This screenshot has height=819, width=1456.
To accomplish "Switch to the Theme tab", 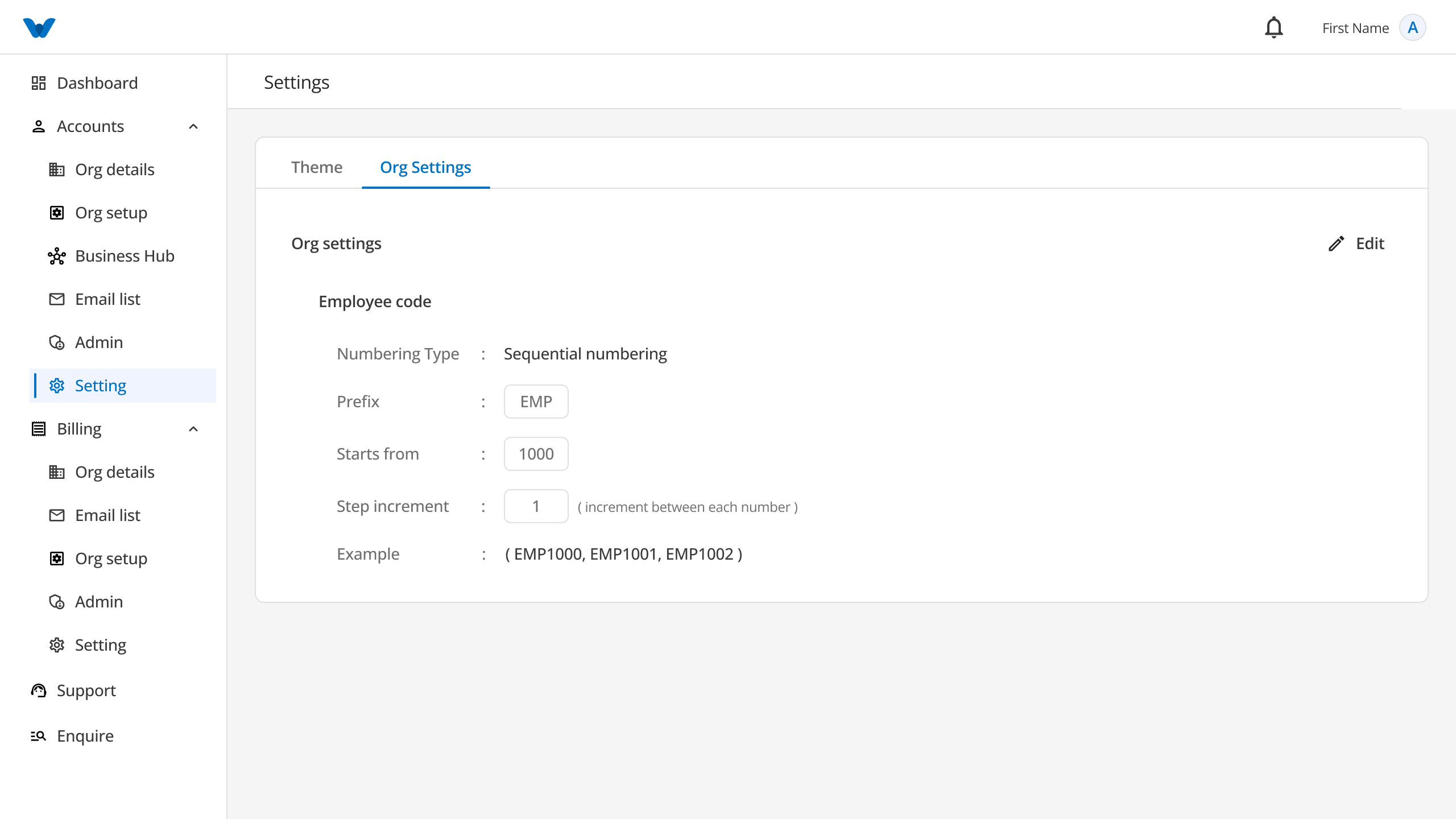I will click(x=317, y=167).
